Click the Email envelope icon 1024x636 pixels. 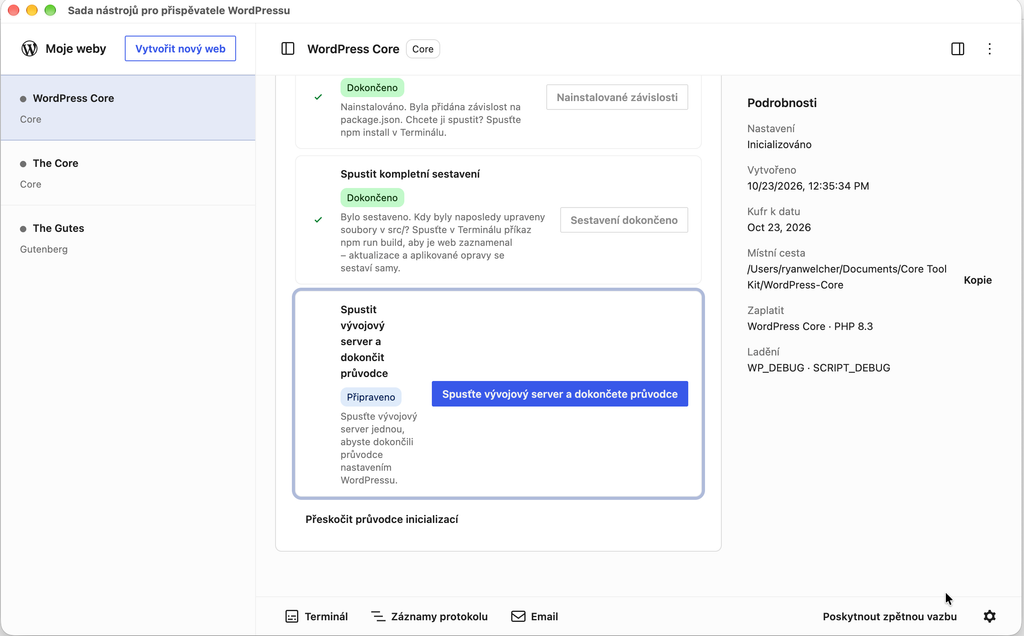coord(518,616)
